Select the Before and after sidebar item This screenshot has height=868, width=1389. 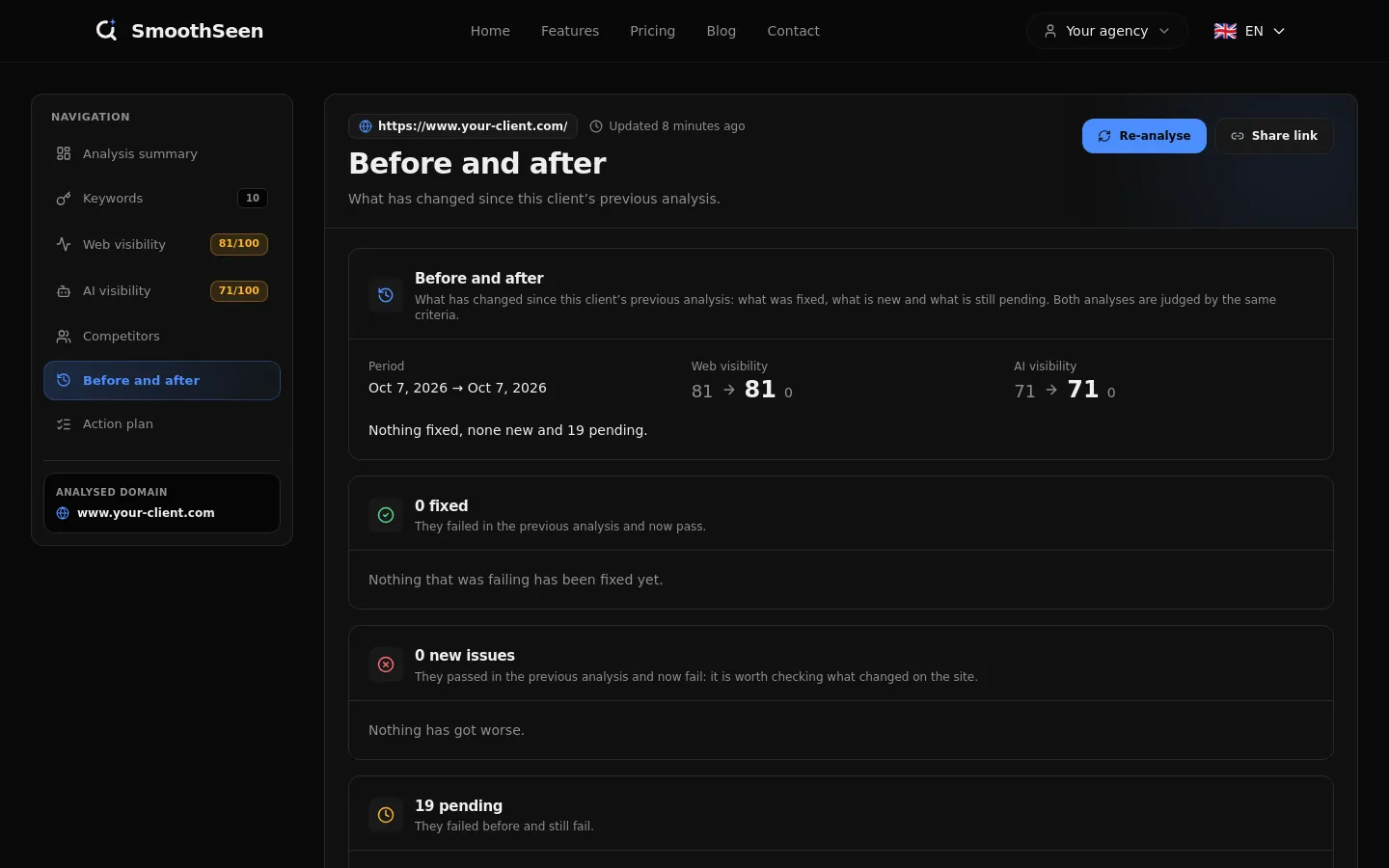pyautogui.click(x=162, y=381)
